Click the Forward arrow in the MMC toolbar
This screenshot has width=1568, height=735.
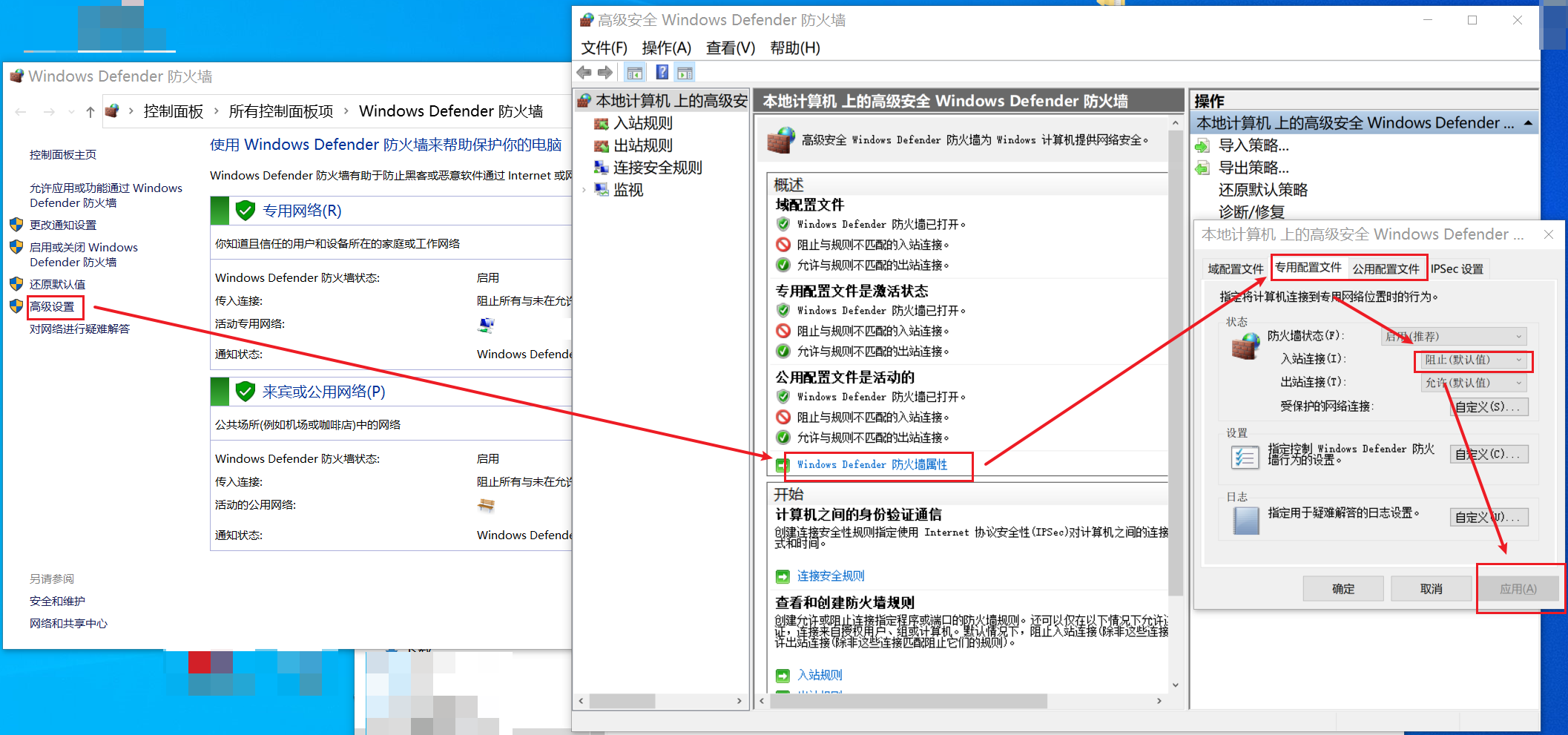pos(605,73)
